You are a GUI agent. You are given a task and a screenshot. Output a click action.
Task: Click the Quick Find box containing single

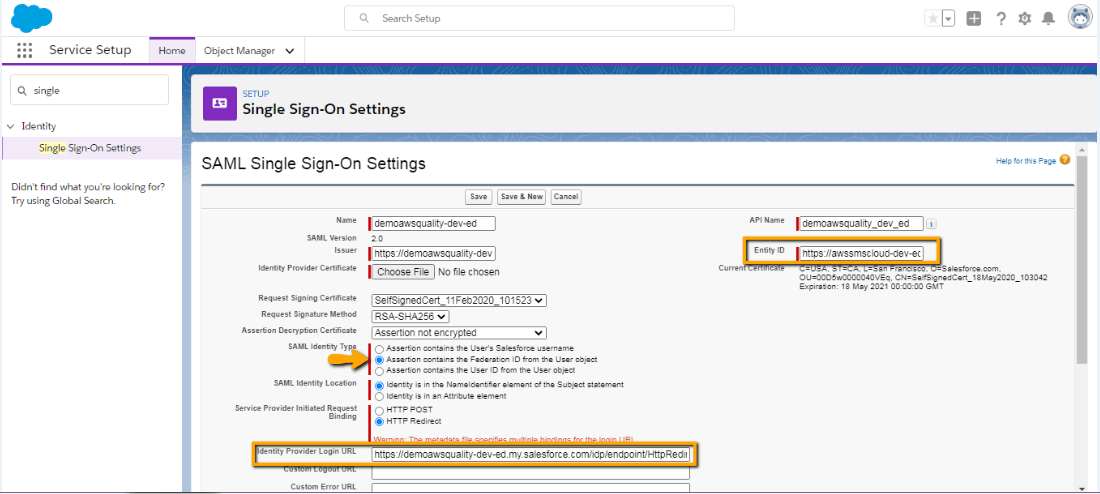click(90, 91)
